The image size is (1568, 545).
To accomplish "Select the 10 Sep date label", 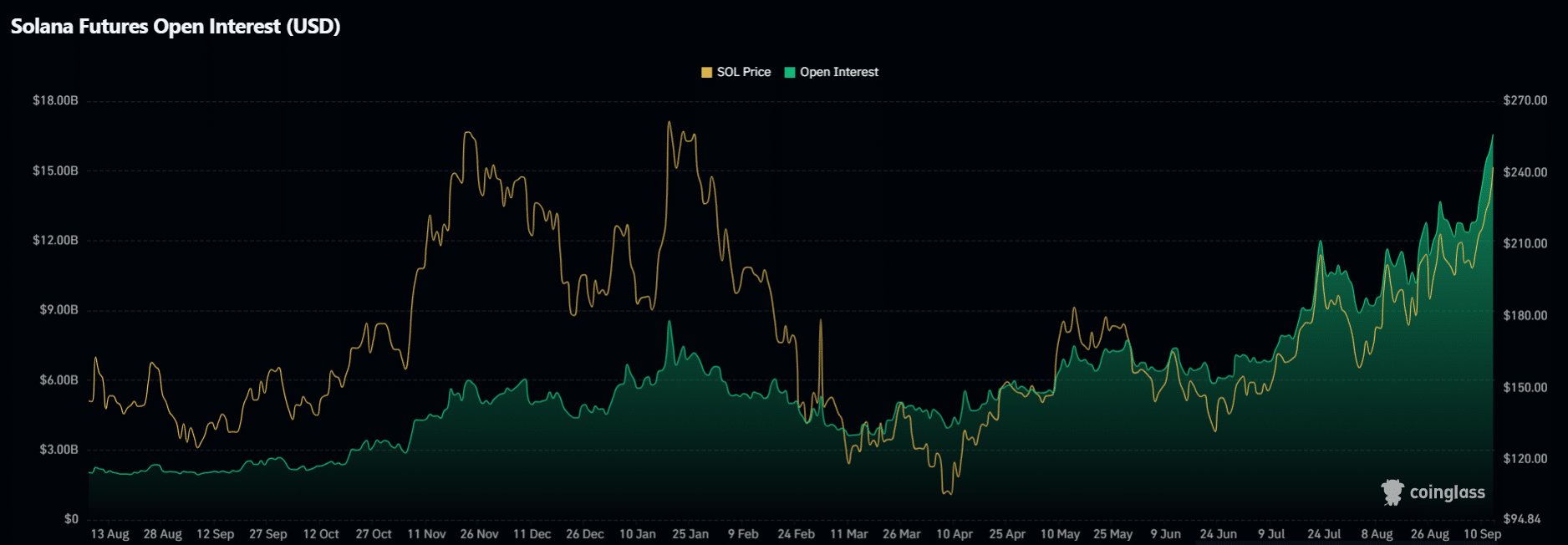I will [1482, 534].
